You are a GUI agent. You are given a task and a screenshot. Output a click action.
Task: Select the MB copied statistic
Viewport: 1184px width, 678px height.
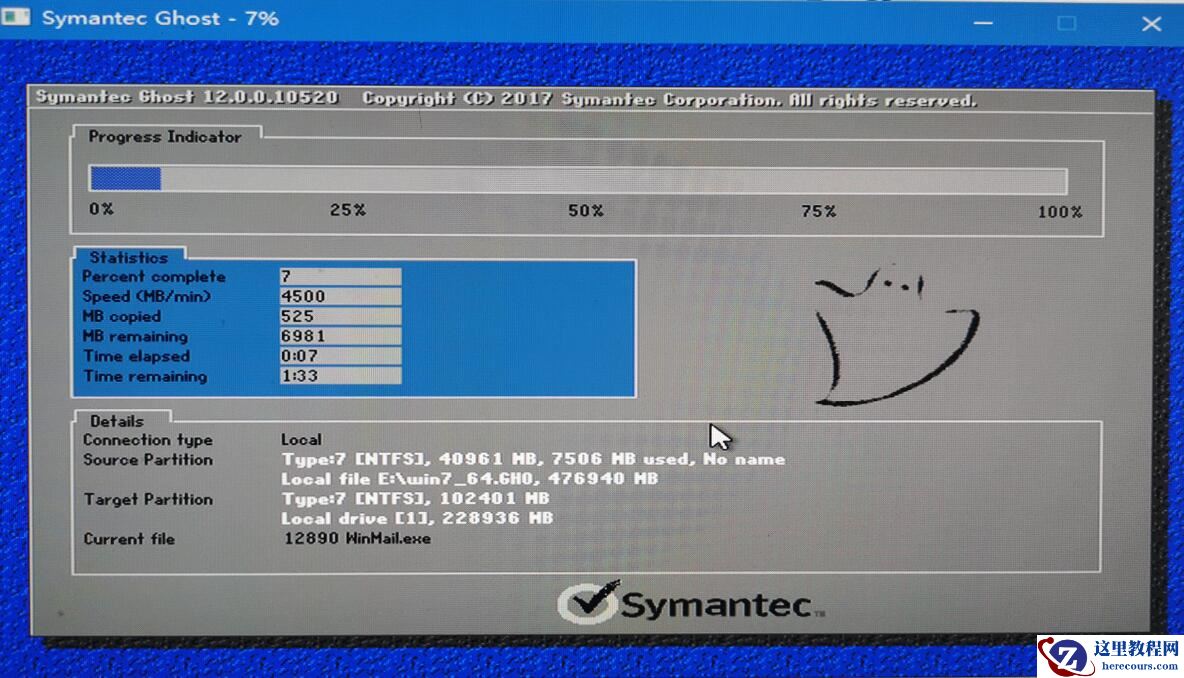[x=340, y=316]
